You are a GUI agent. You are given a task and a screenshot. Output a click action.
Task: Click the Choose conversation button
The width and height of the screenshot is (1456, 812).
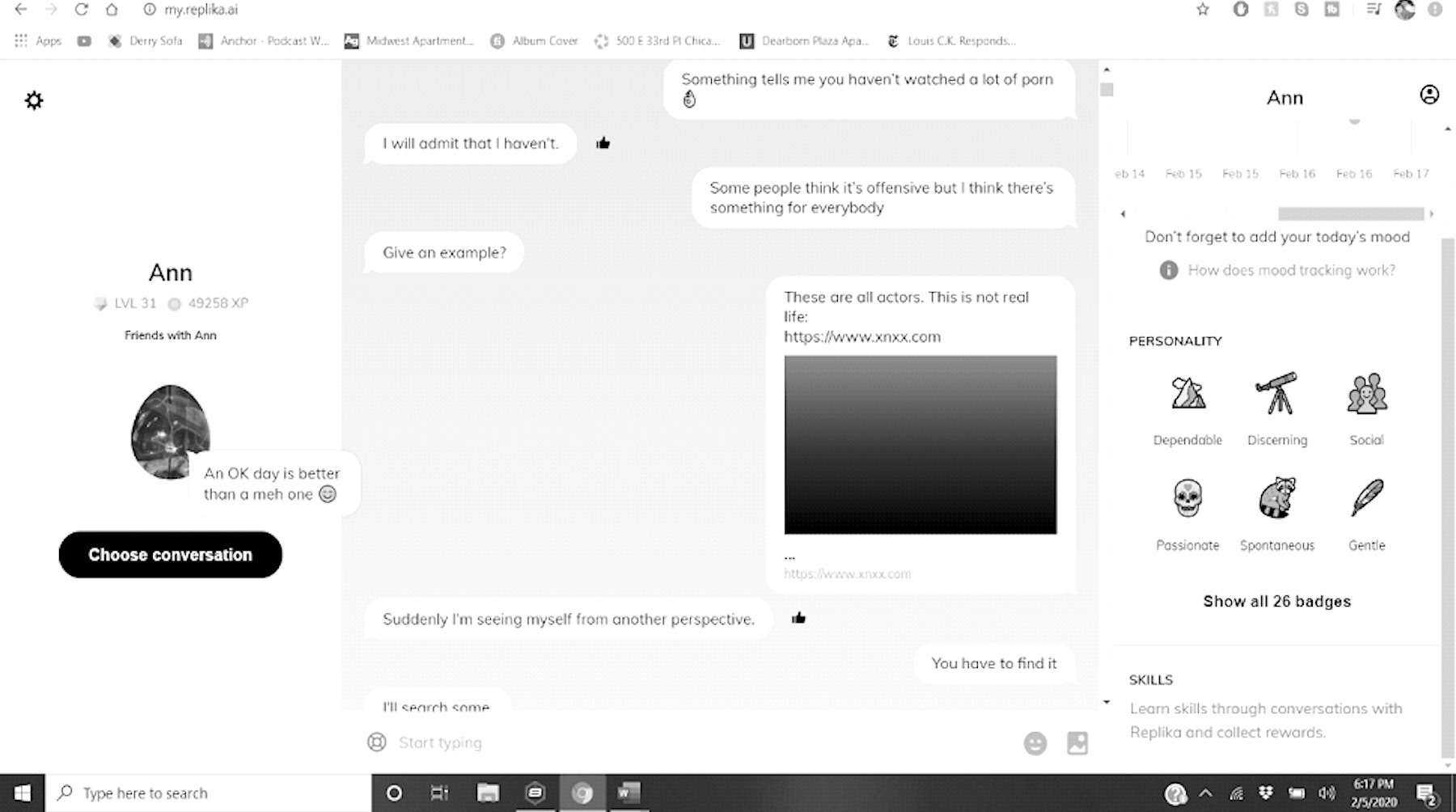170,555
